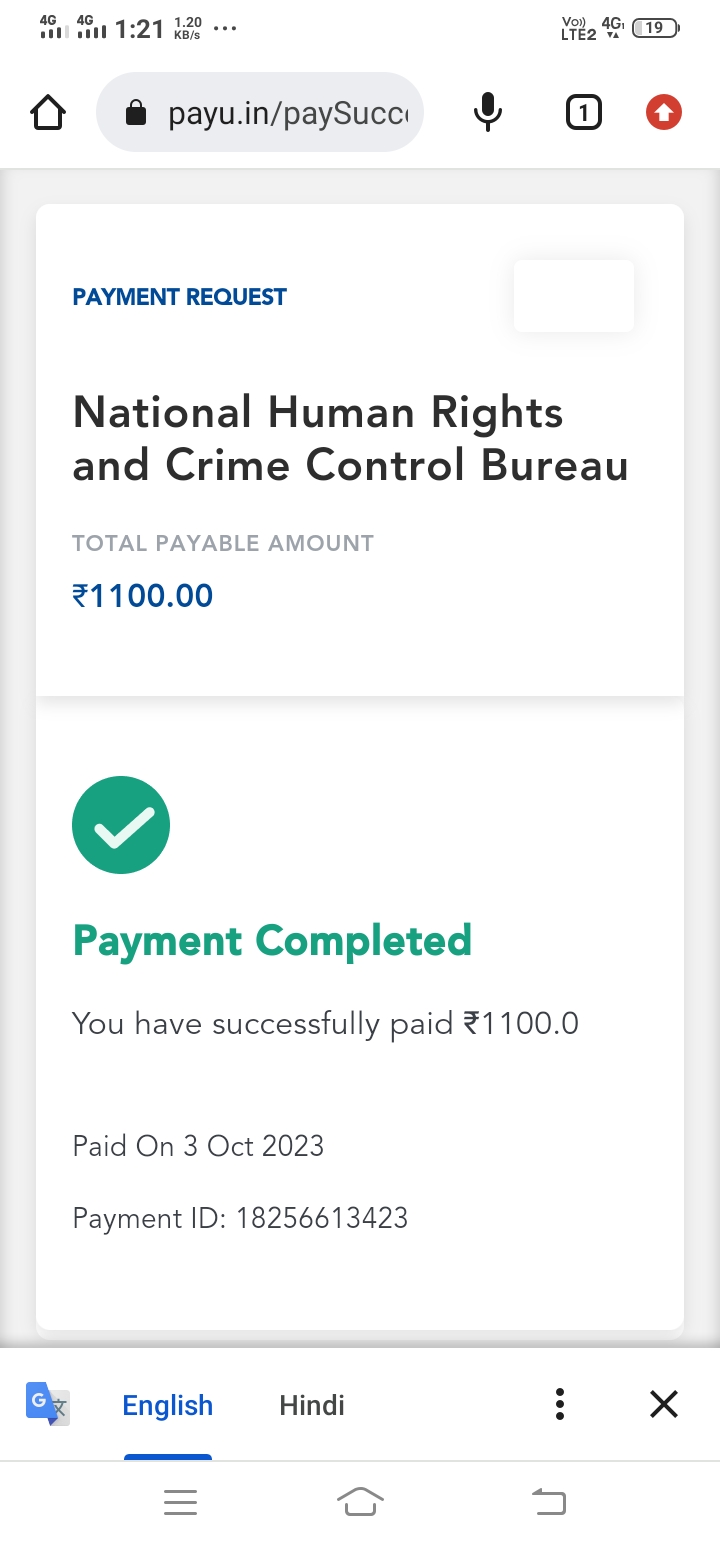Tap the PAYMENT REQUEST label
The image size is (720, 1544).
click(x=180, y=297)
